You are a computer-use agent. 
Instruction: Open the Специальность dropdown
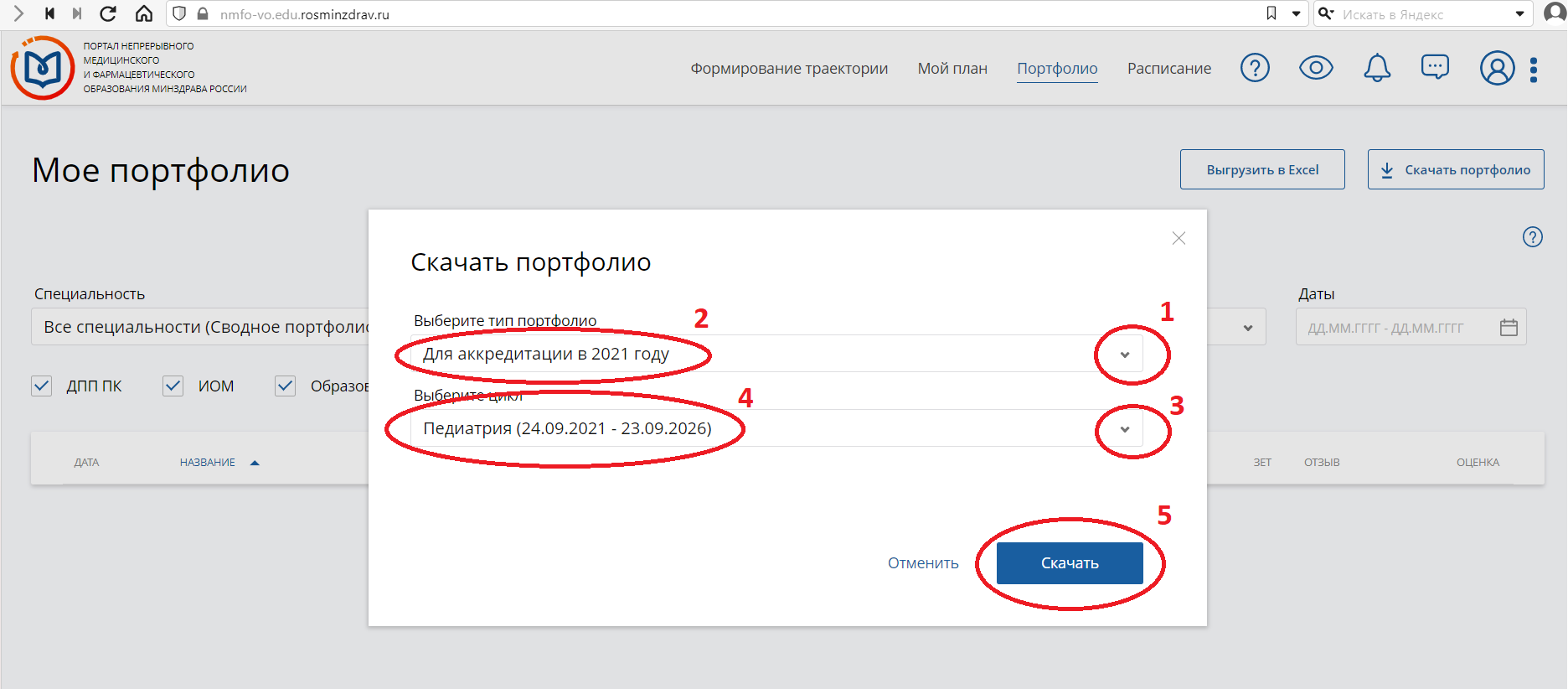(x=1247, y=328)
